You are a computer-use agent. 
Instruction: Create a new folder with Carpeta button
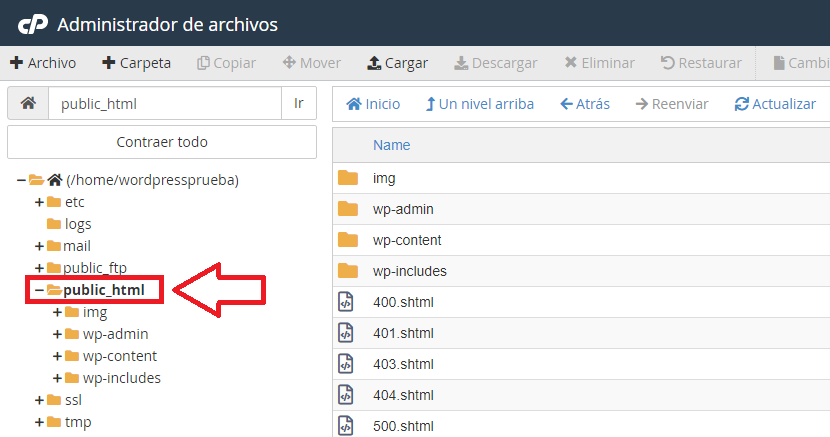(x=137, y=63)
